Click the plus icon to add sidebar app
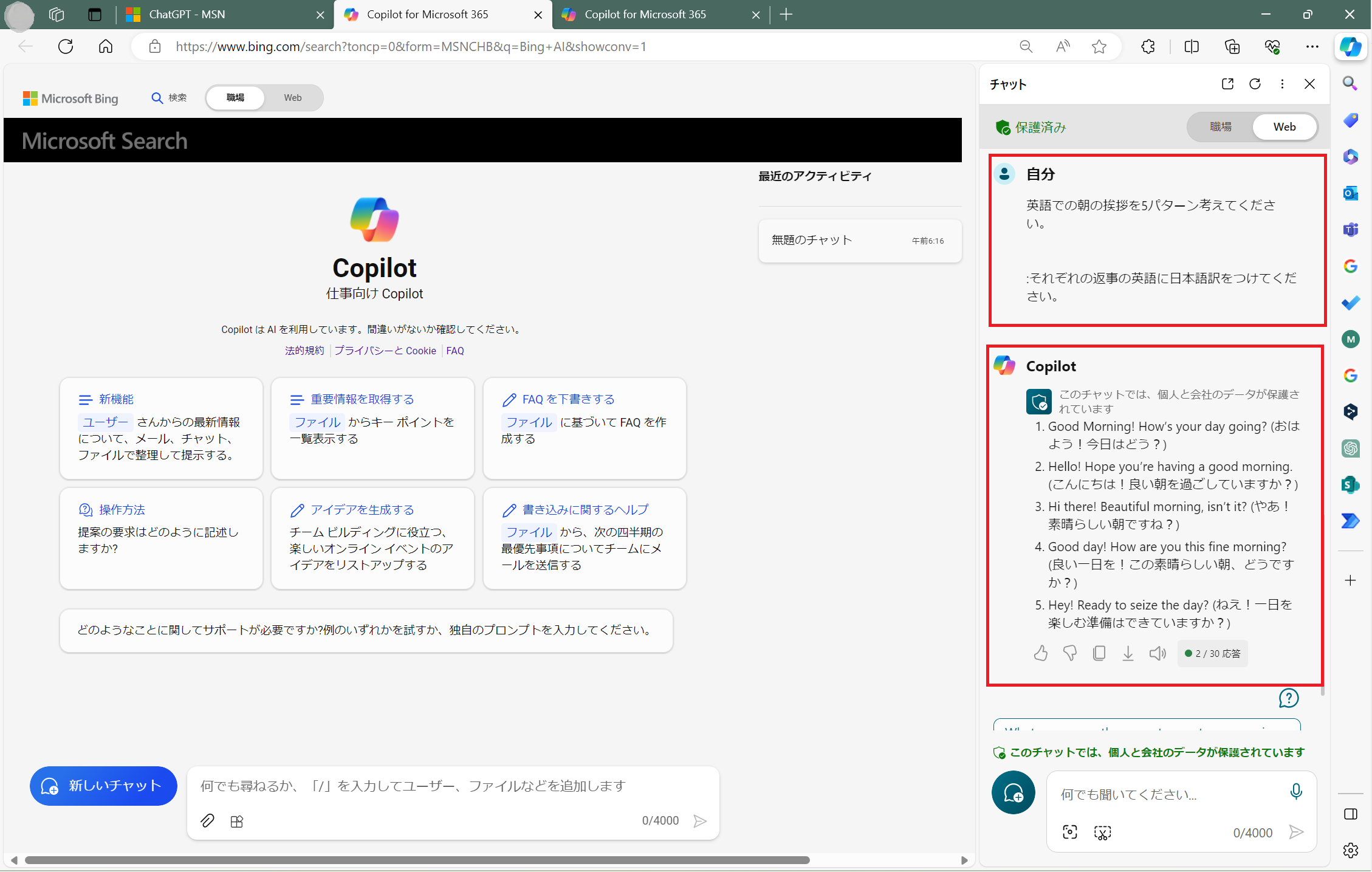The width and height of the screenshot is (1372, 872). pos(1350,580)
